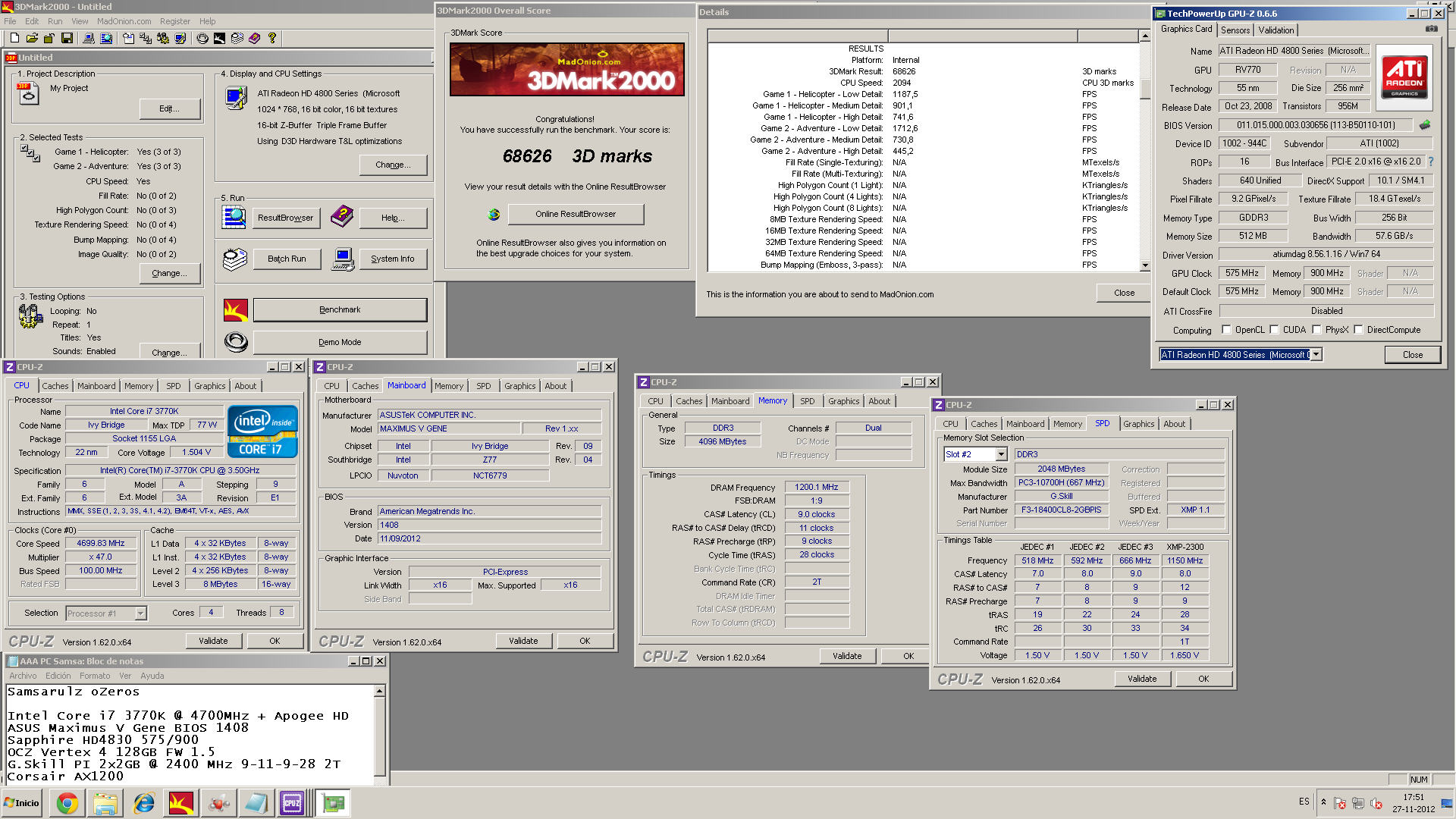1456x819 pixels.
Task: Click the purple help book toolbar icon
Action: [254, 38]
